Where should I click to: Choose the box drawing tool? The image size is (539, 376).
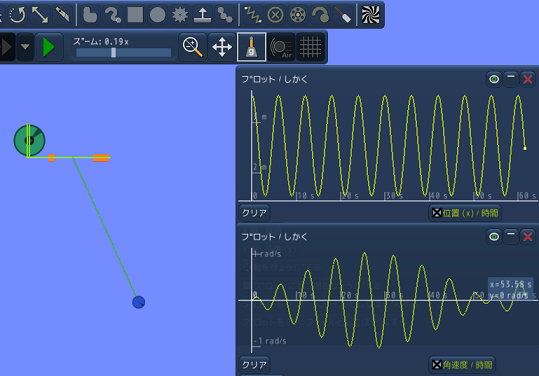(135, 15)
